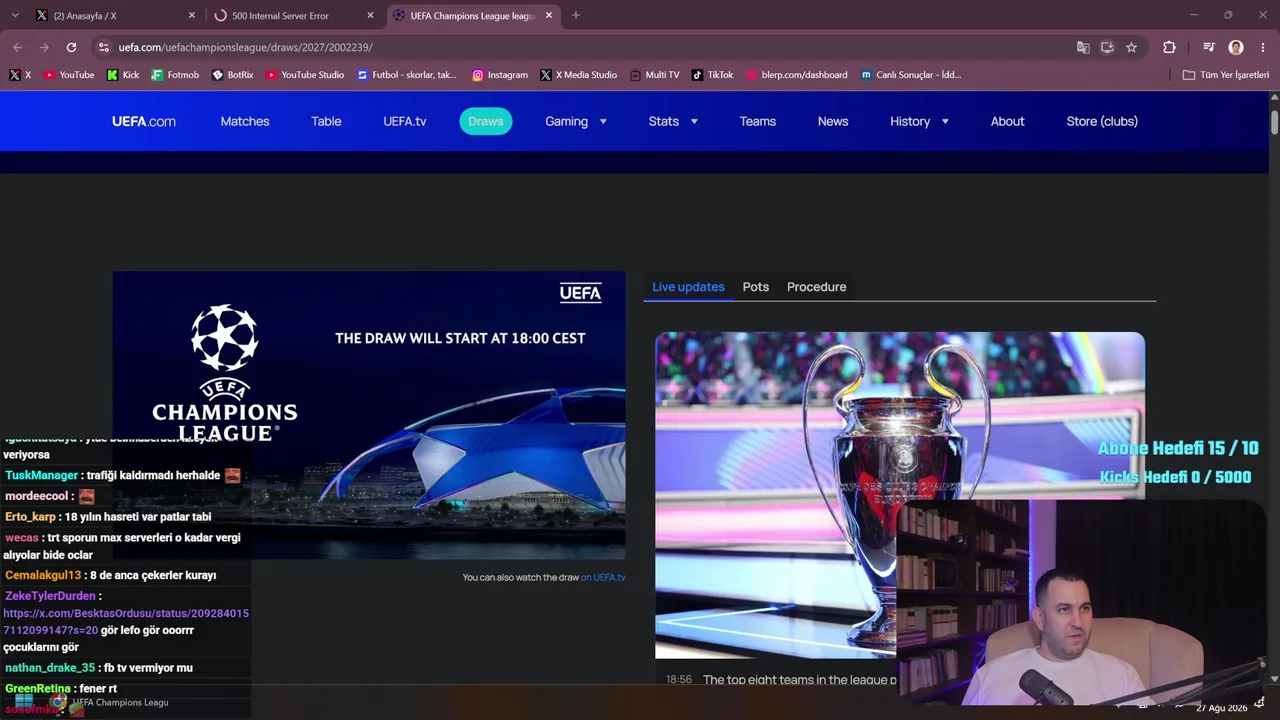Close the UEFA Champions League tab
Image resolution: width=1280 pixels, height=720 pixels.
[549, 15]
